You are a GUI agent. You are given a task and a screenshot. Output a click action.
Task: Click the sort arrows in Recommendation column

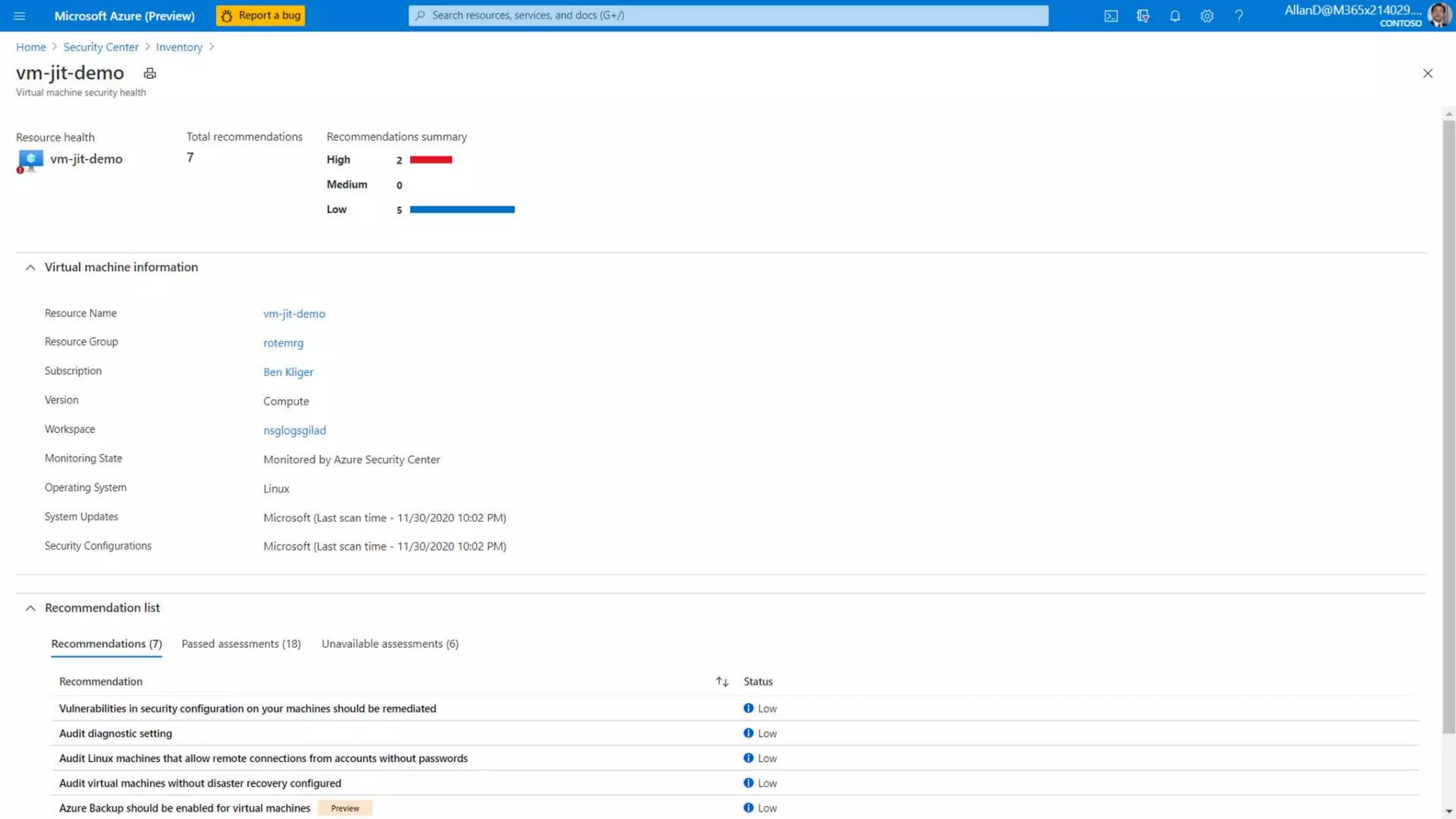pyautogui.click(x=722, y=681)
